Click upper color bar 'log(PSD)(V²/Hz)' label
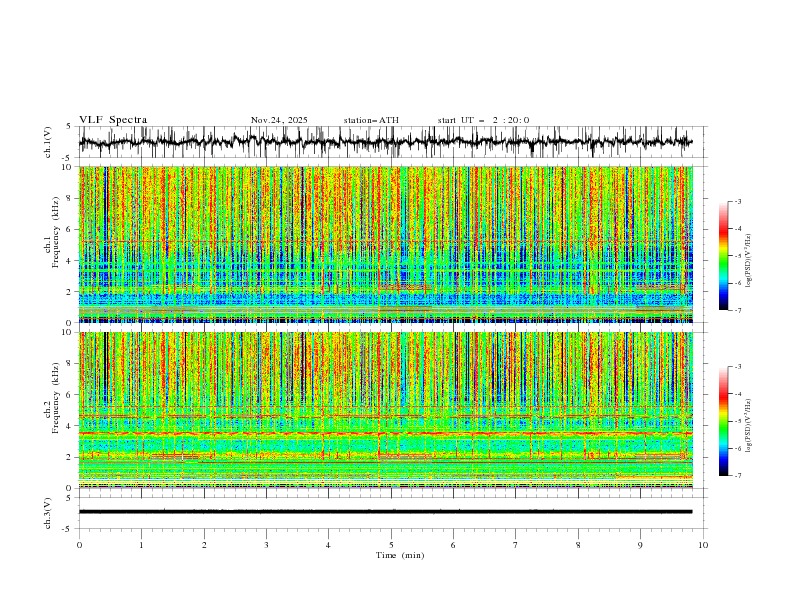This screenshot has height=612, width=792. [749, 261]
